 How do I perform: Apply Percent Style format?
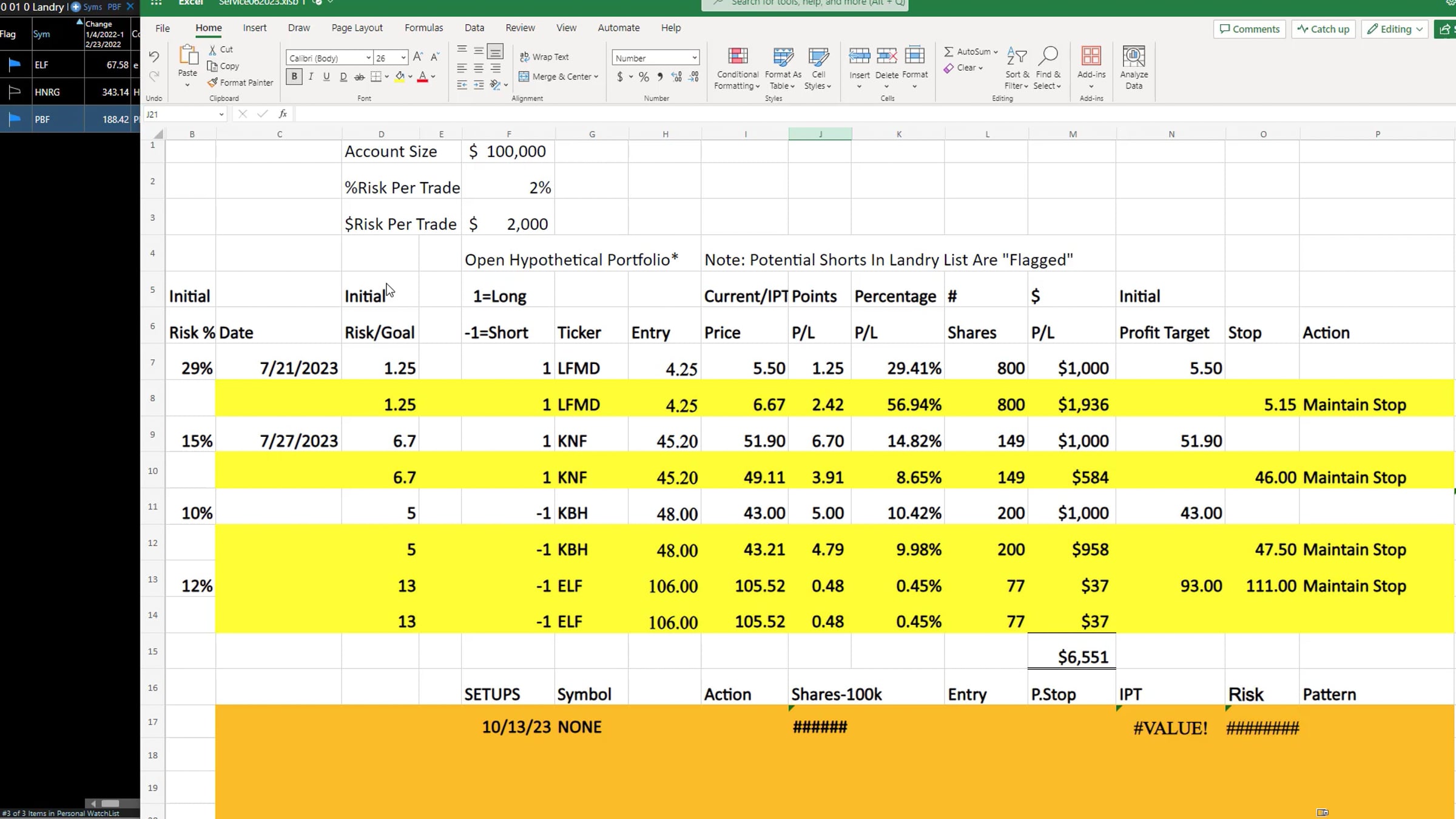644,76
